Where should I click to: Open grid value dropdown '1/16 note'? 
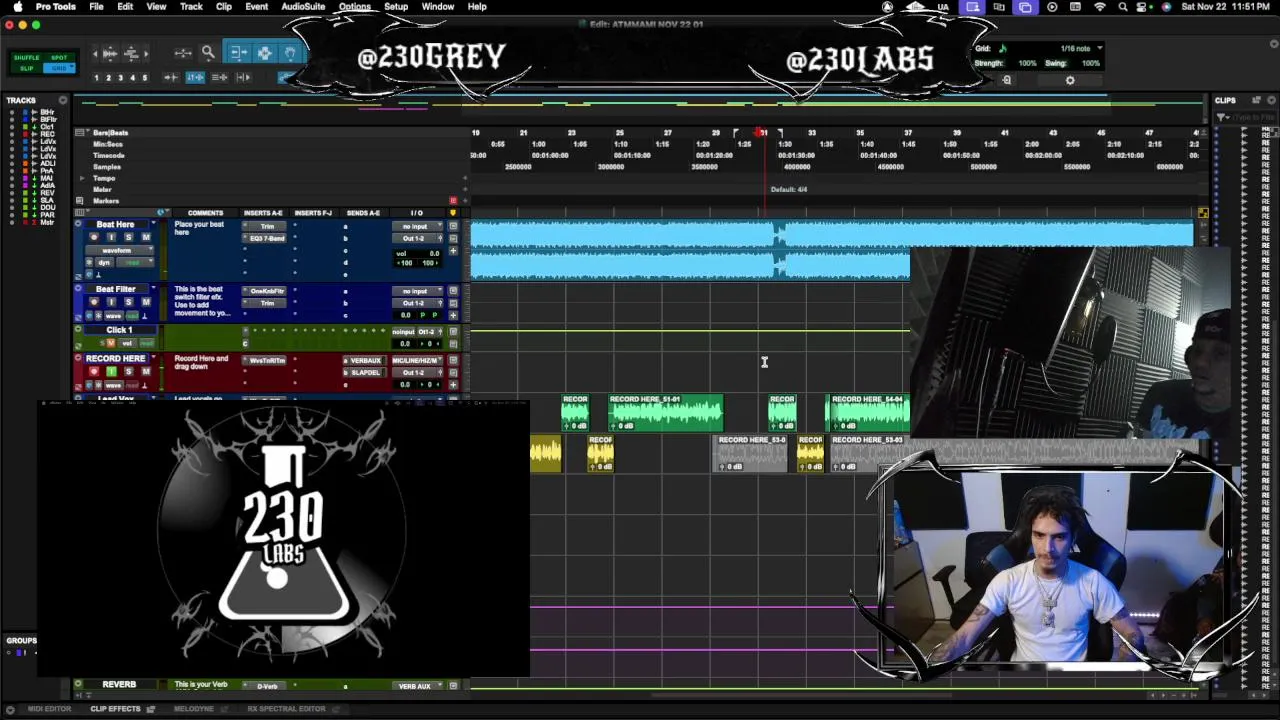1080,48
